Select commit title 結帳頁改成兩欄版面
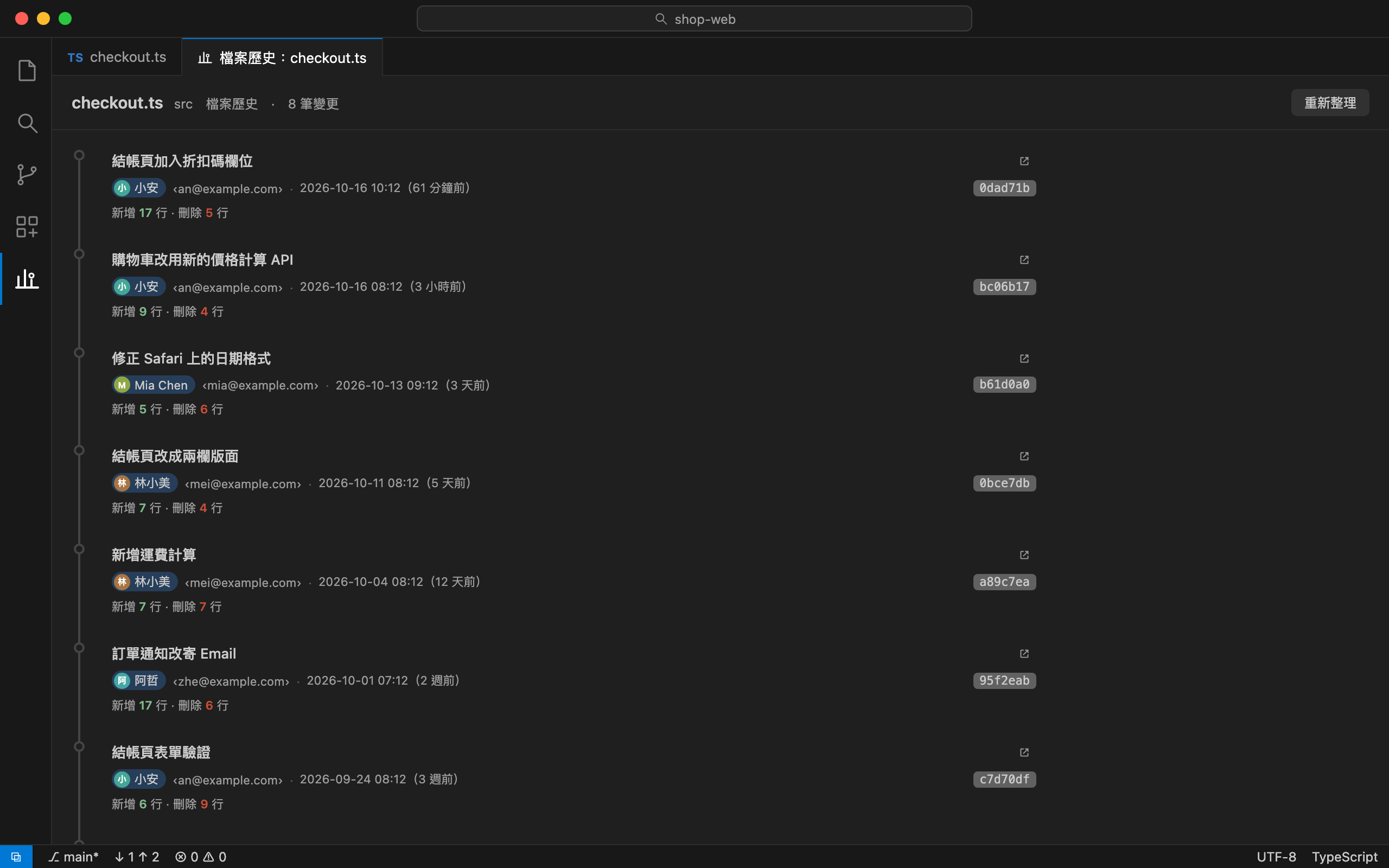Screen dimensions: 1389x868 [x=175, y=456]
